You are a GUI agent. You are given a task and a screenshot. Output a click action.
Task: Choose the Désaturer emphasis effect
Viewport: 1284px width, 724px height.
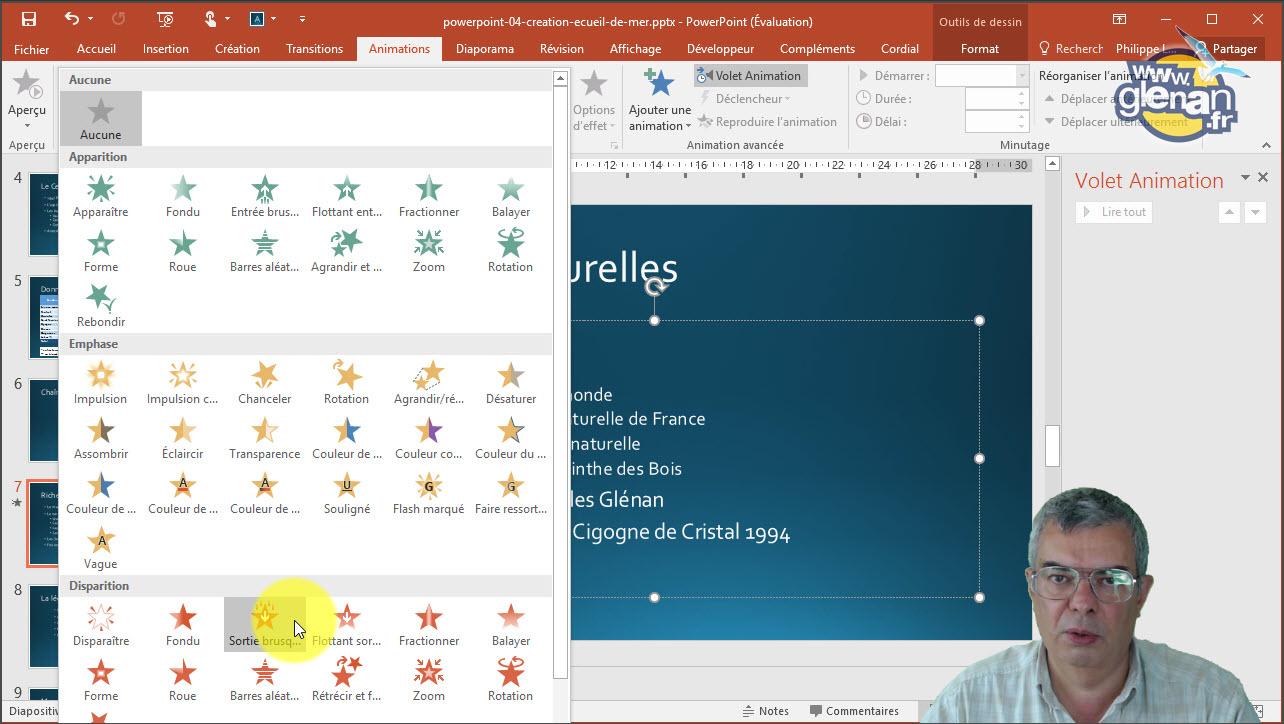tap(511, 383)
